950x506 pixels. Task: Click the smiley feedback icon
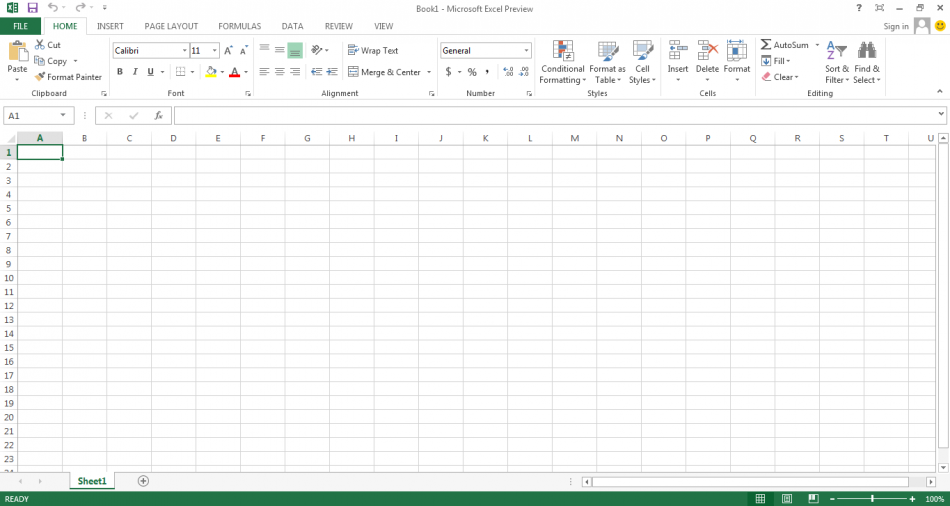(940, 26)
